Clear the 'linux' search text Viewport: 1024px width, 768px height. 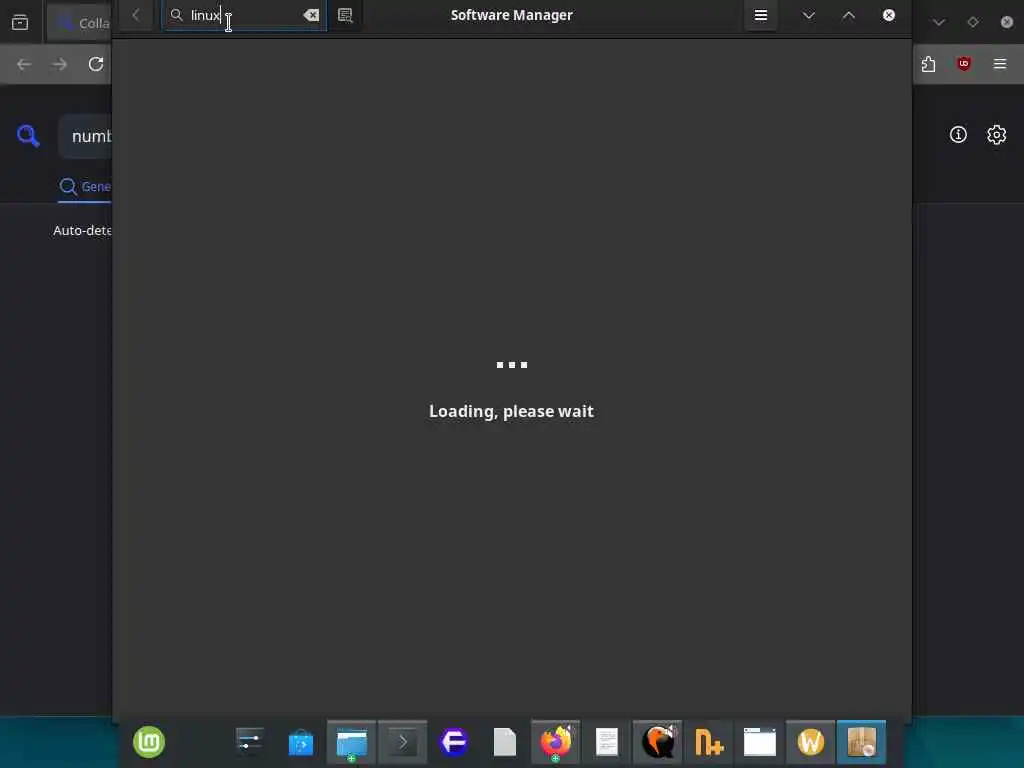point(312,15)
